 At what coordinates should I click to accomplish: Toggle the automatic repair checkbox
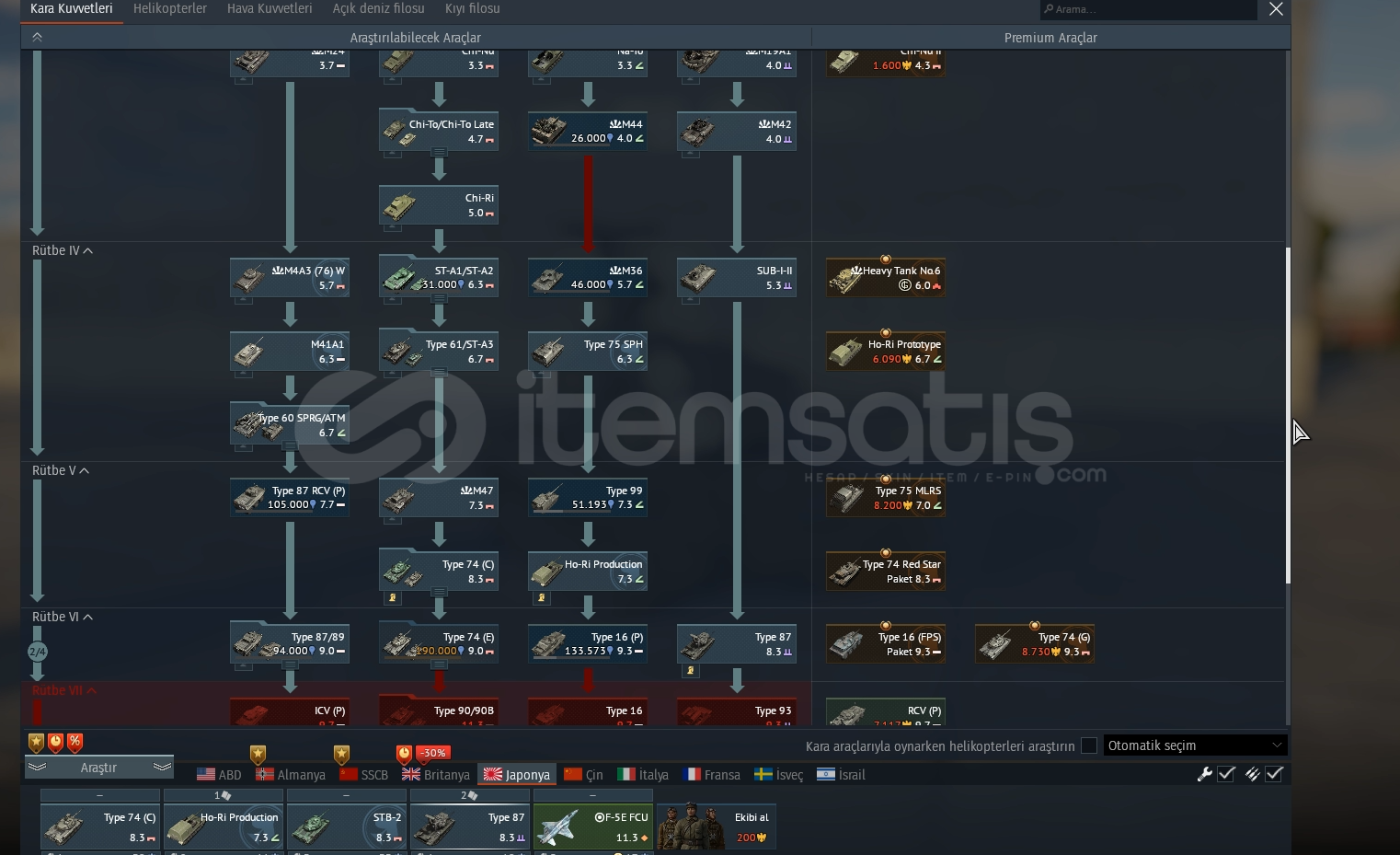pos(1226,774)
